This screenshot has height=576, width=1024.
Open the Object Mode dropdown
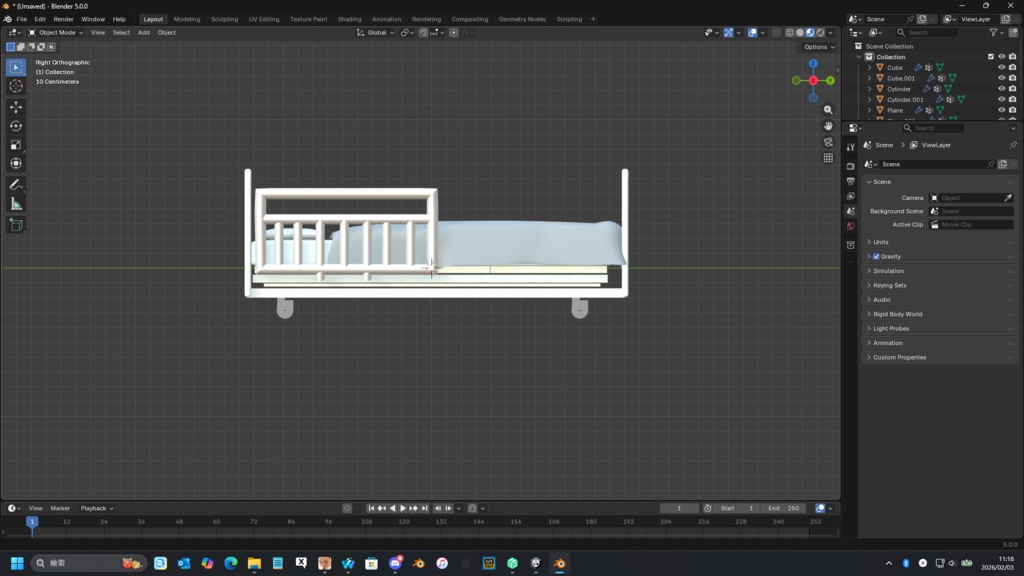pos(57,33)
